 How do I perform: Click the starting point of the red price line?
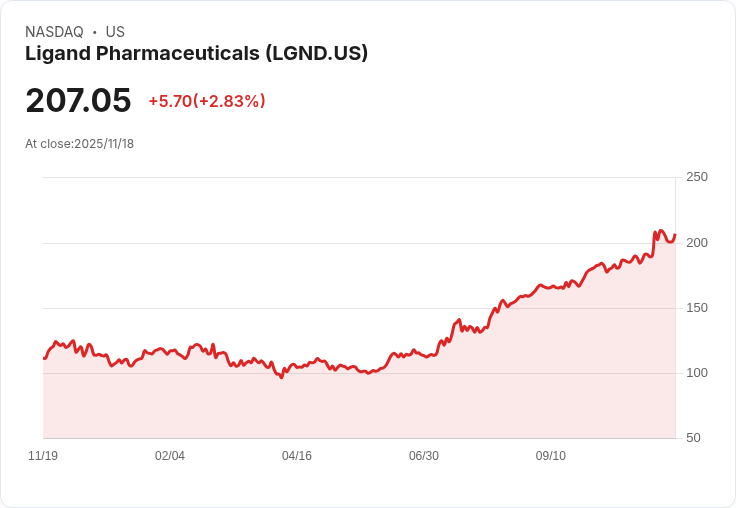point(44,358)
